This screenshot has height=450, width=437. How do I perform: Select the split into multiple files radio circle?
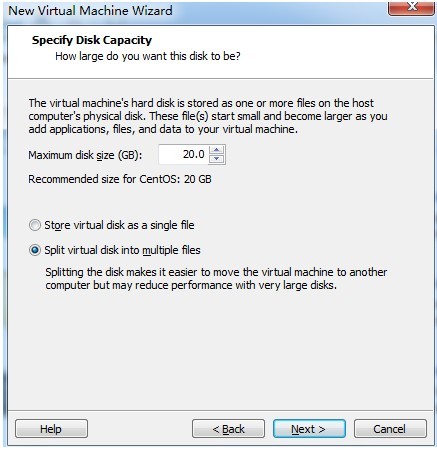35,250
